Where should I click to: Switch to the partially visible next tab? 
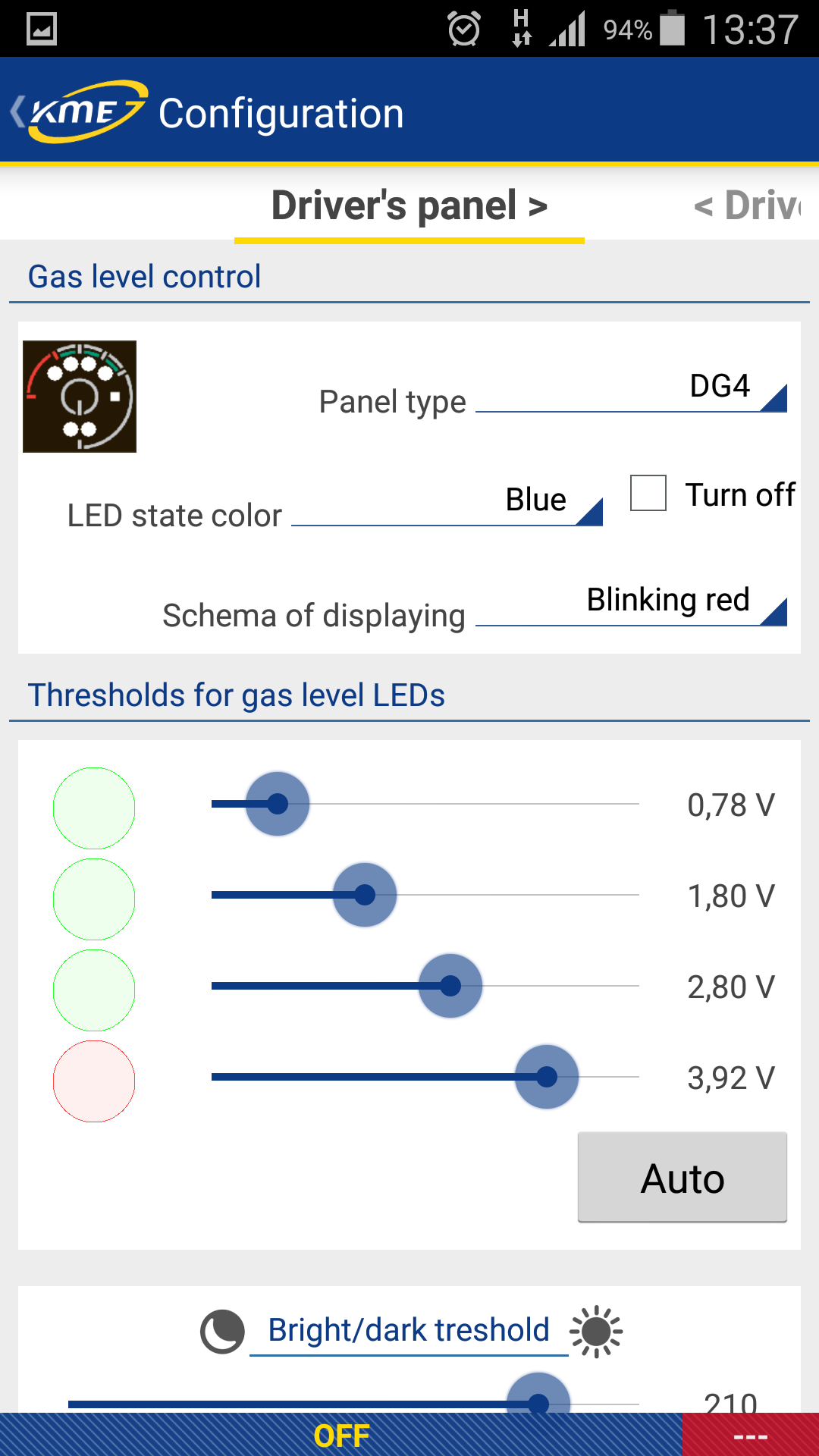click(x=748, y=206)
